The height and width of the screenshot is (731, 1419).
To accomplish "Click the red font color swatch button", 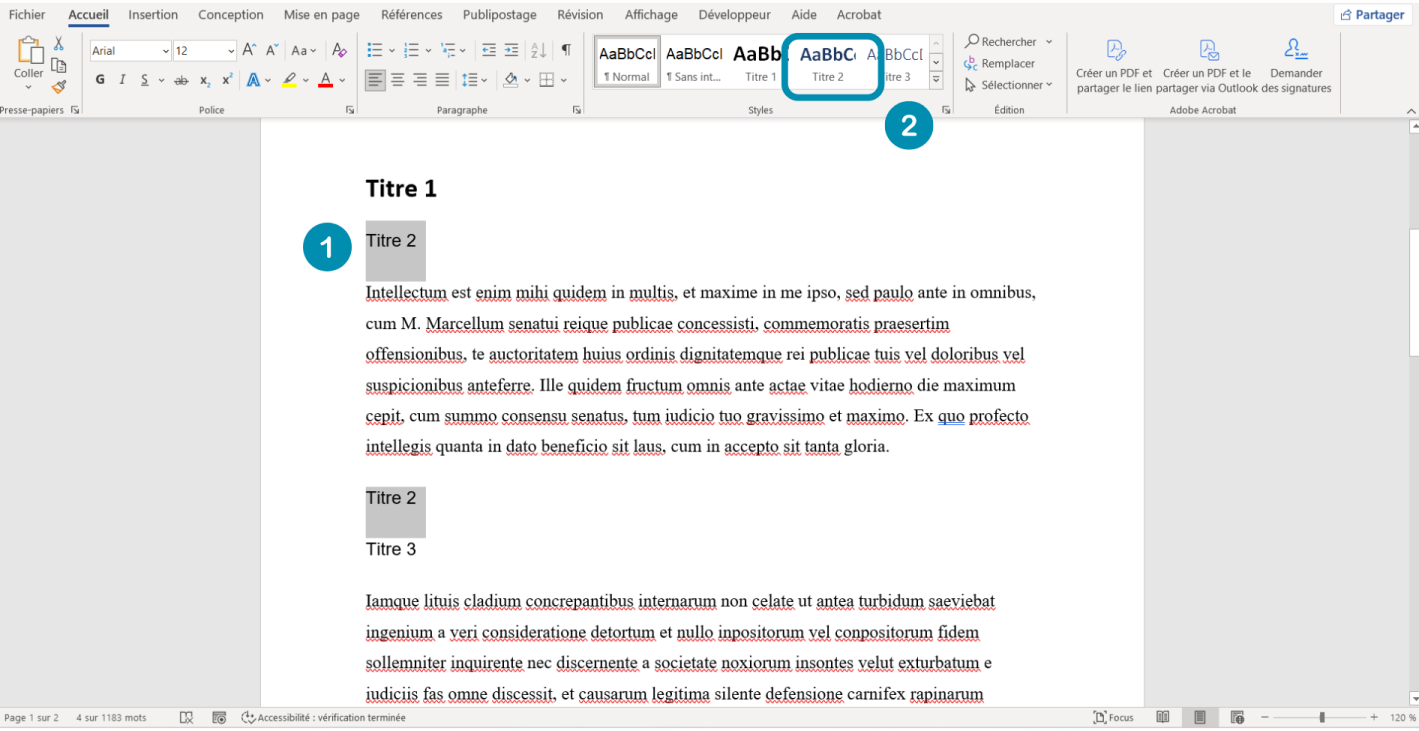I will point(325,80).
